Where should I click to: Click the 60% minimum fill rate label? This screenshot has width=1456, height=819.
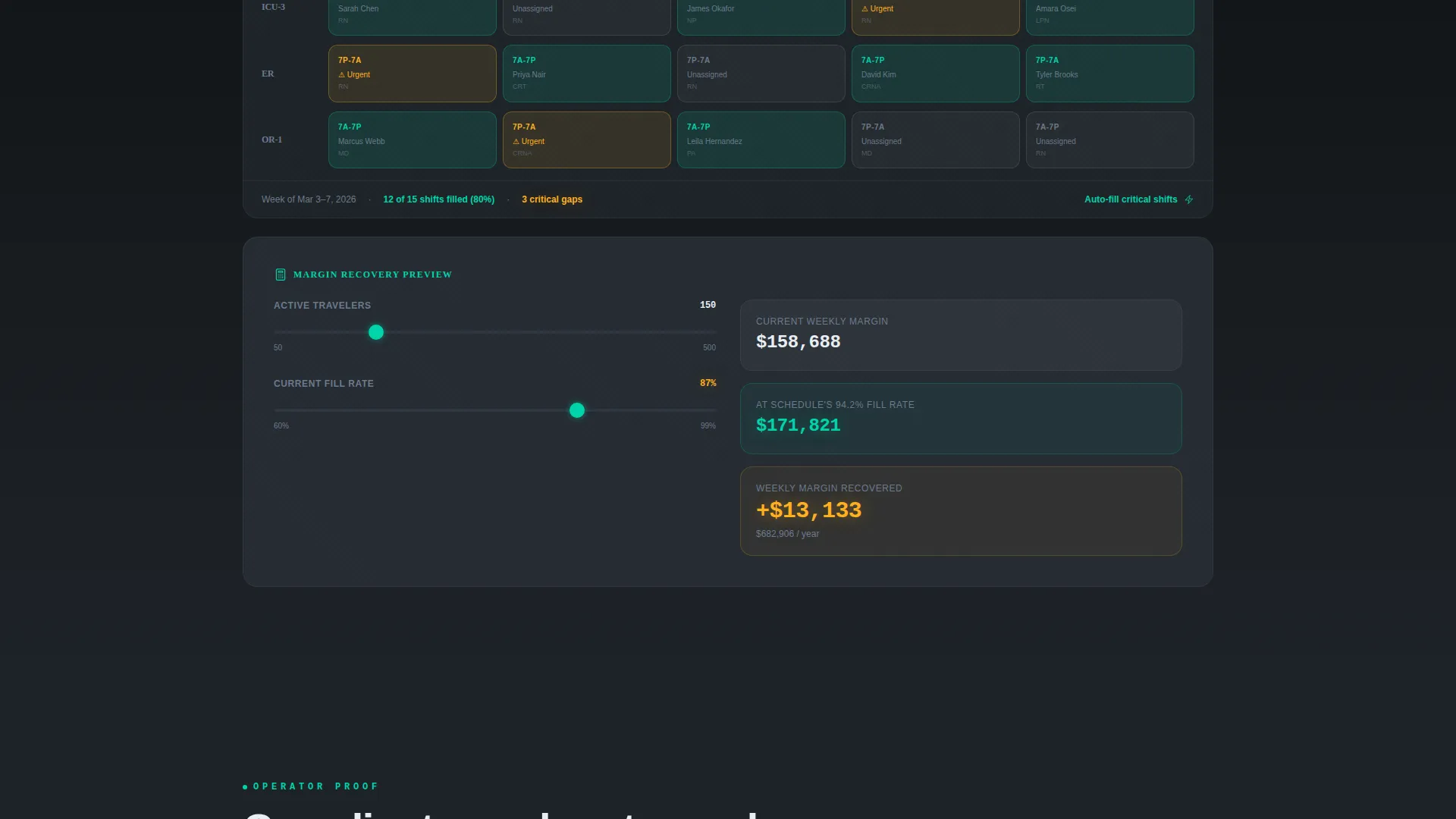281,426
